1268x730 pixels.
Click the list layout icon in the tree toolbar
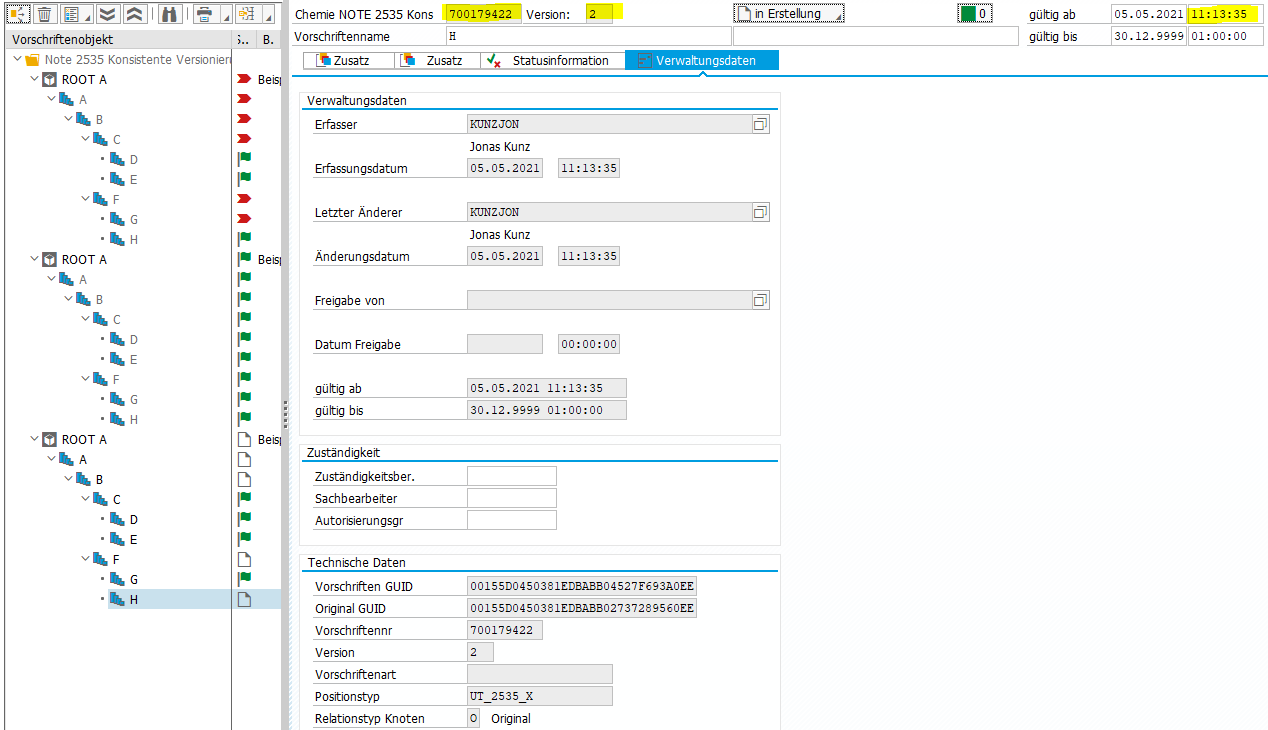tap(72, 14)
